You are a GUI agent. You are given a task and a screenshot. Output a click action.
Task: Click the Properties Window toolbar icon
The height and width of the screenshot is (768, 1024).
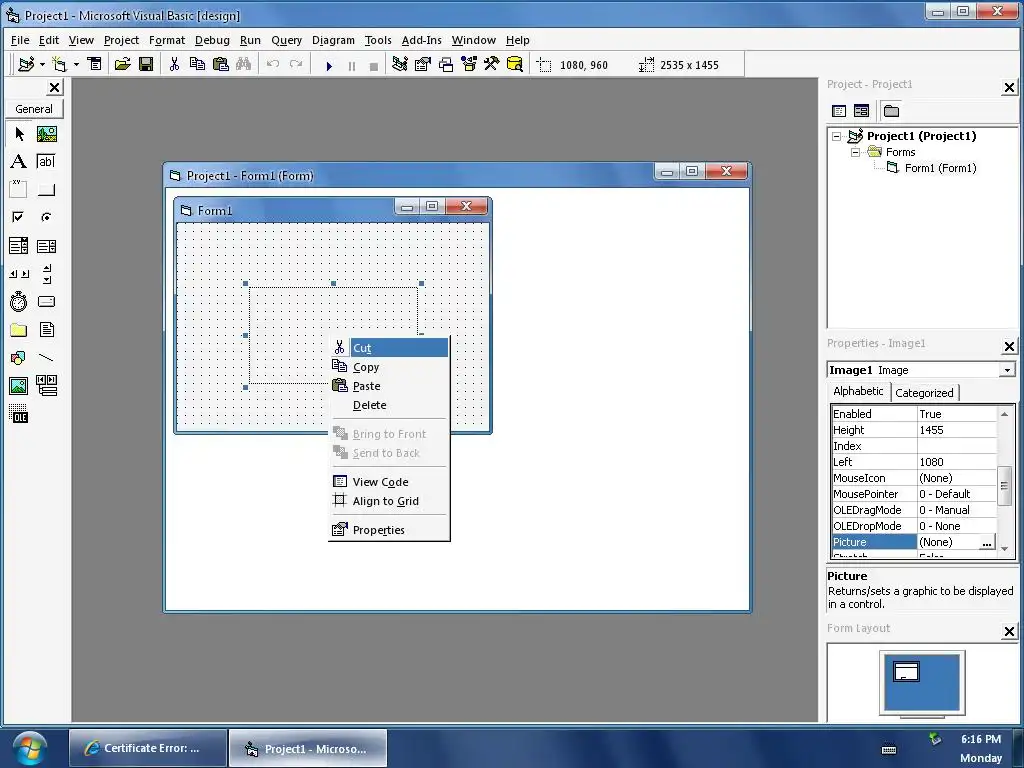click(x=423, y=64)
